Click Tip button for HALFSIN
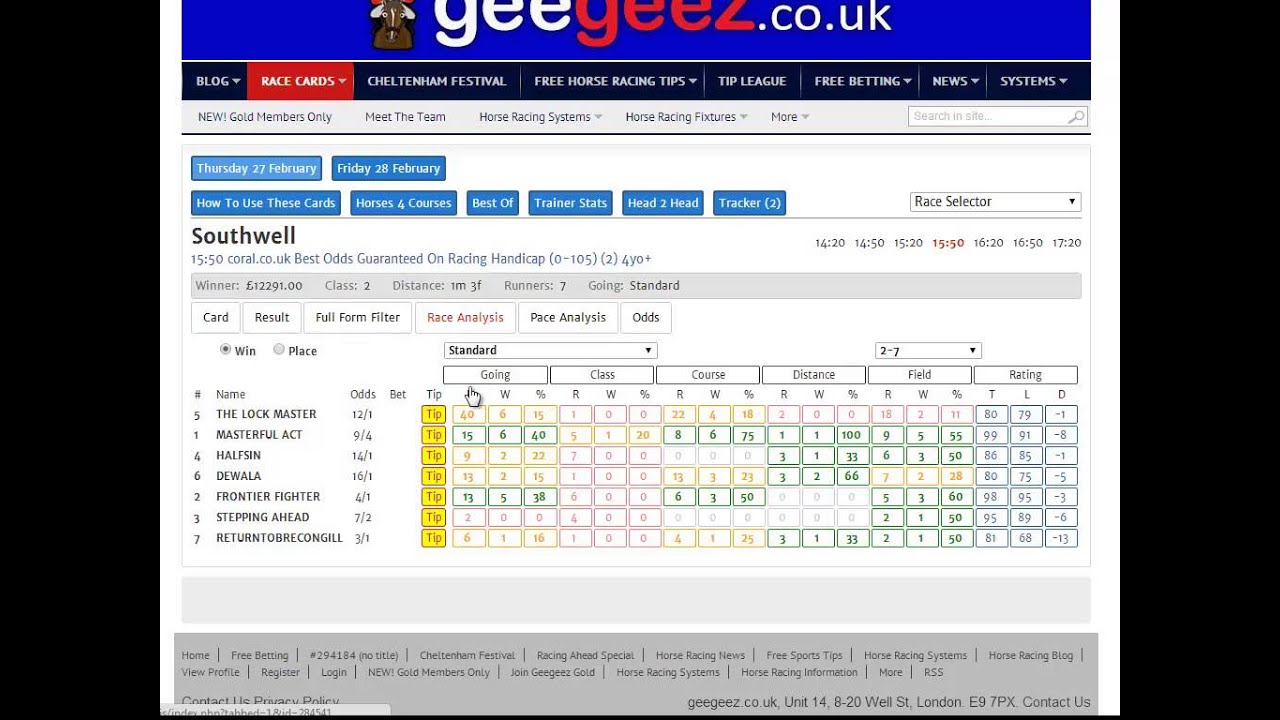 coord(433,456)
